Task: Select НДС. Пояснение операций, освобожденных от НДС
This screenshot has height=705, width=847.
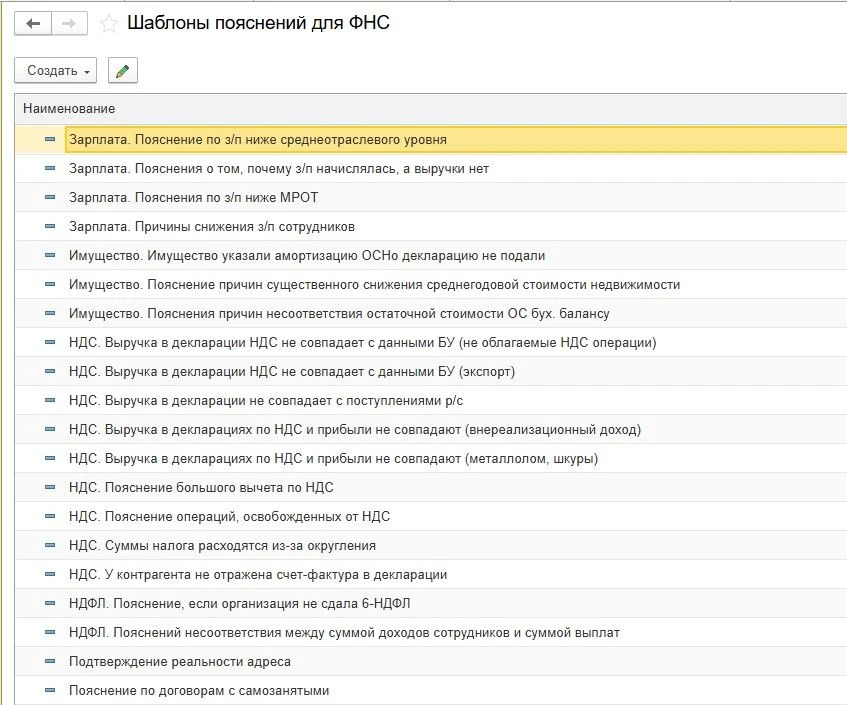Action: tap(229, 517)
